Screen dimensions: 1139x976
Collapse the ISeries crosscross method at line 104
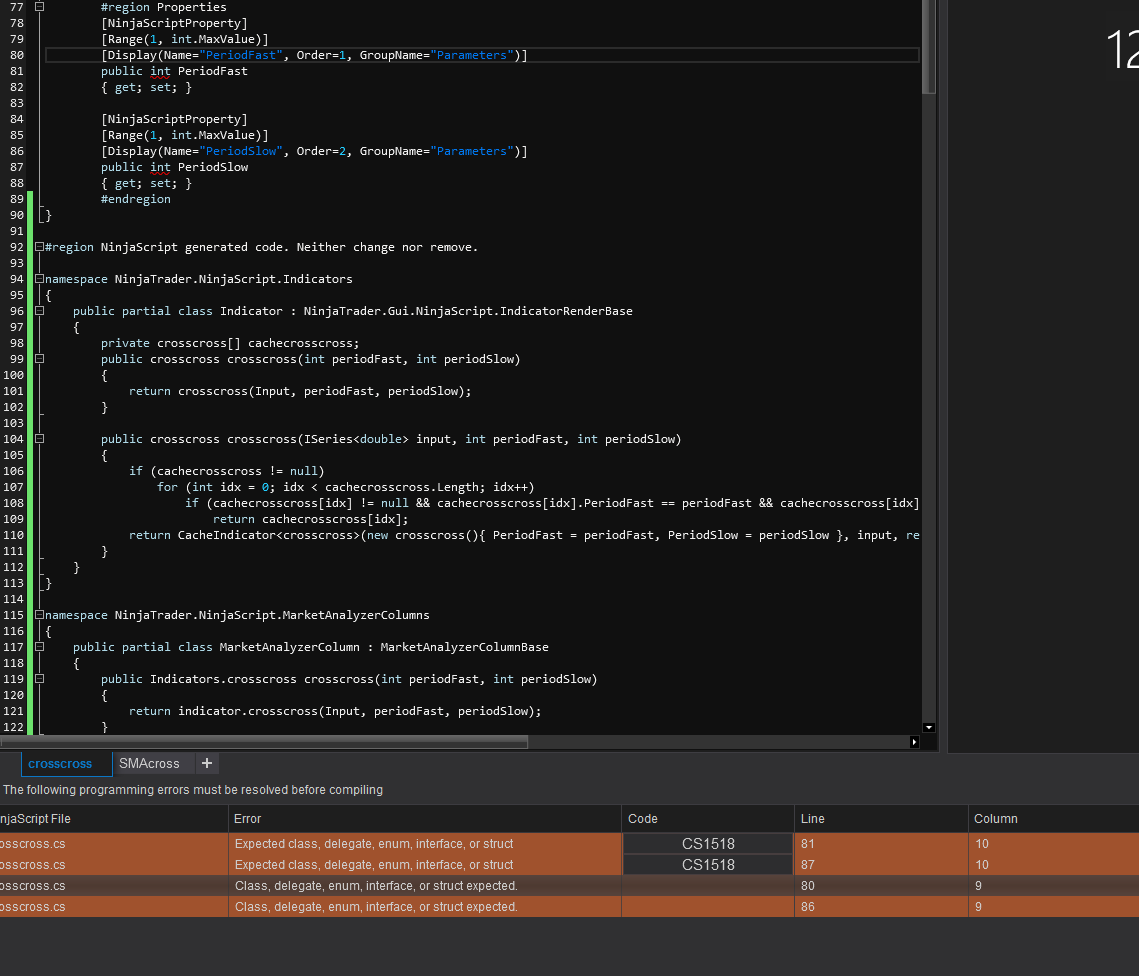[x=40, y=439]
